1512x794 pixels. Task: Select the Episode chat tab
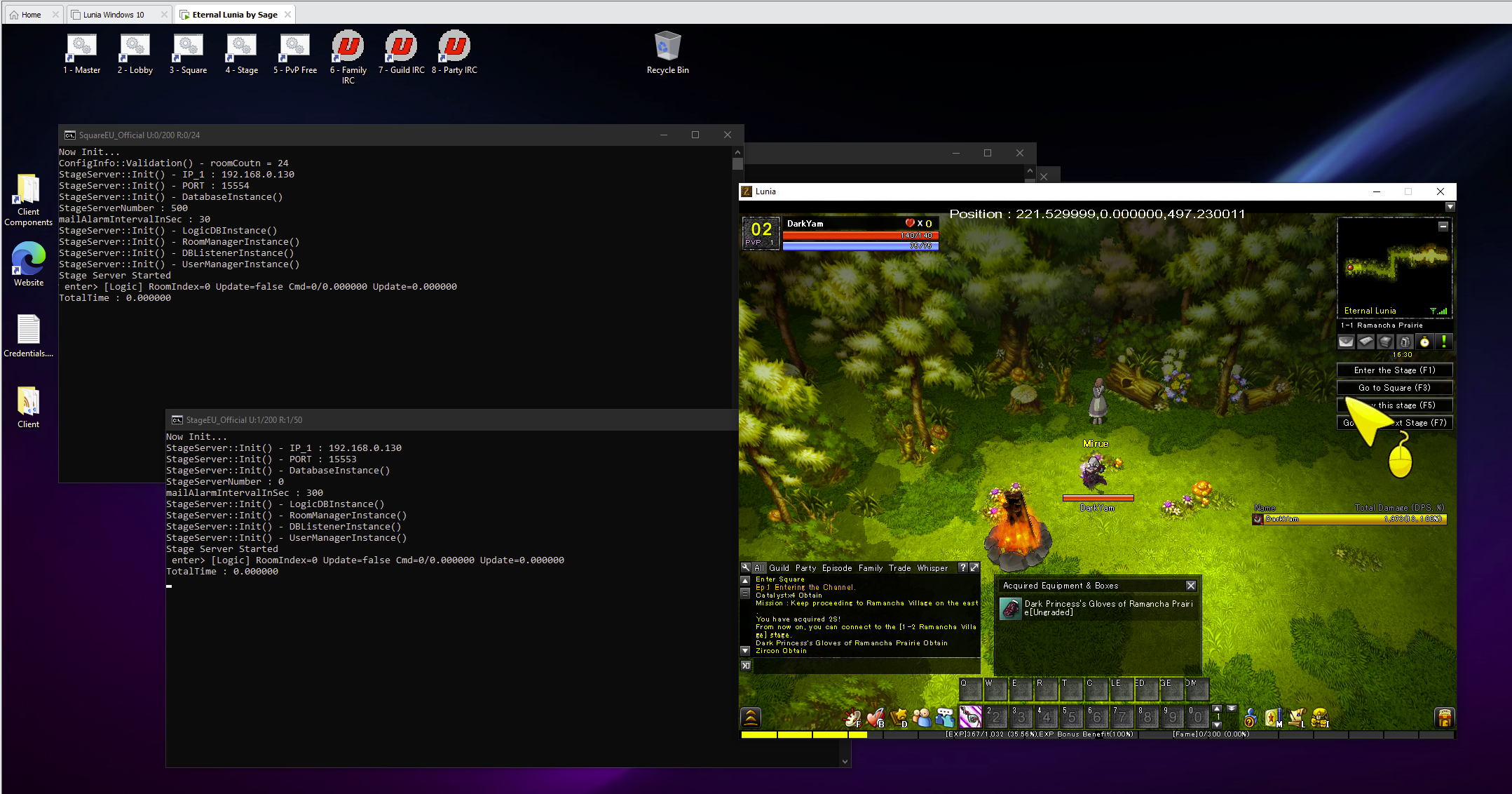pos(837,568)
